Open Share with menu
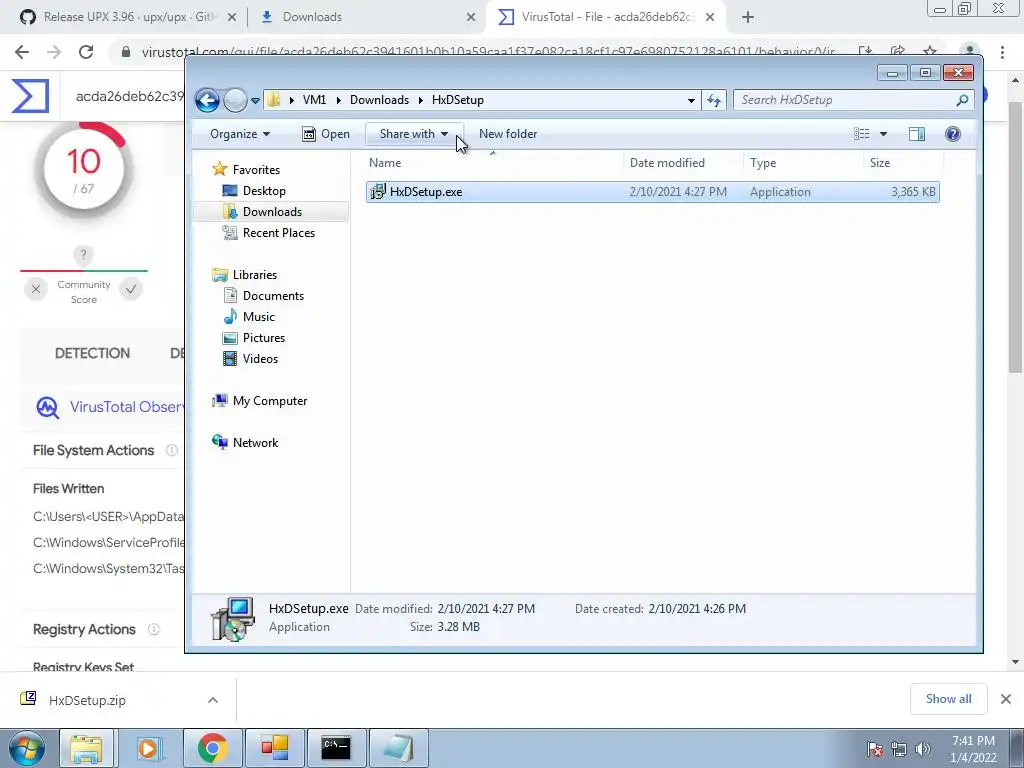 coord(414,134)
